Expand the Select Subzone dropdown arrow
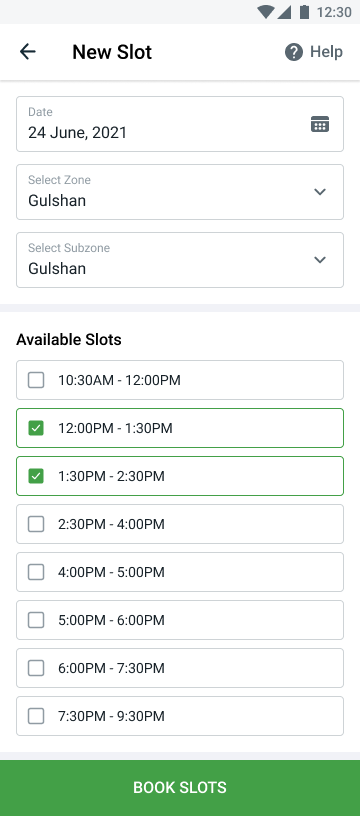The image size is (360, 816). click(x=320, y=260)
